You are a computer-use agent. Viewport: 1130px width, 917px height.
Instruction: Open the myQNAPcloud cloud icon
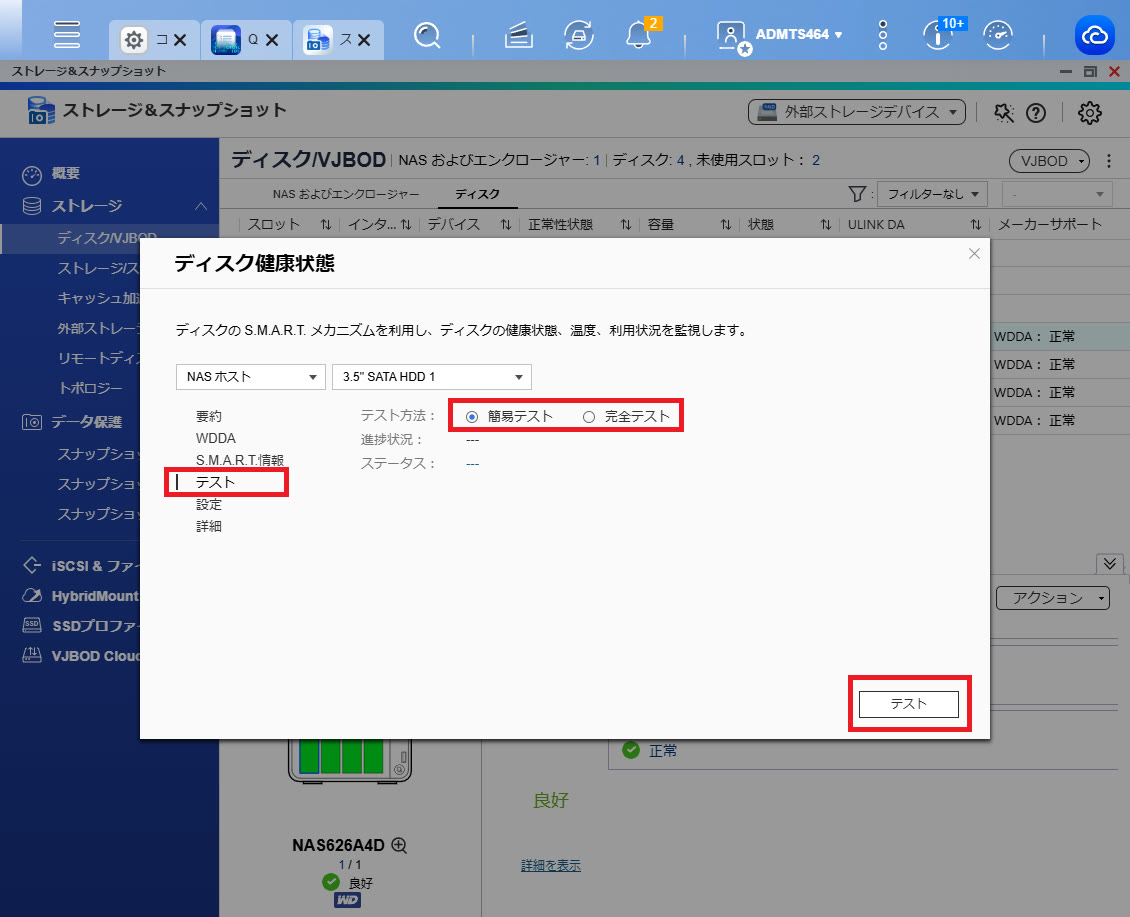(x=1094, y=36)
